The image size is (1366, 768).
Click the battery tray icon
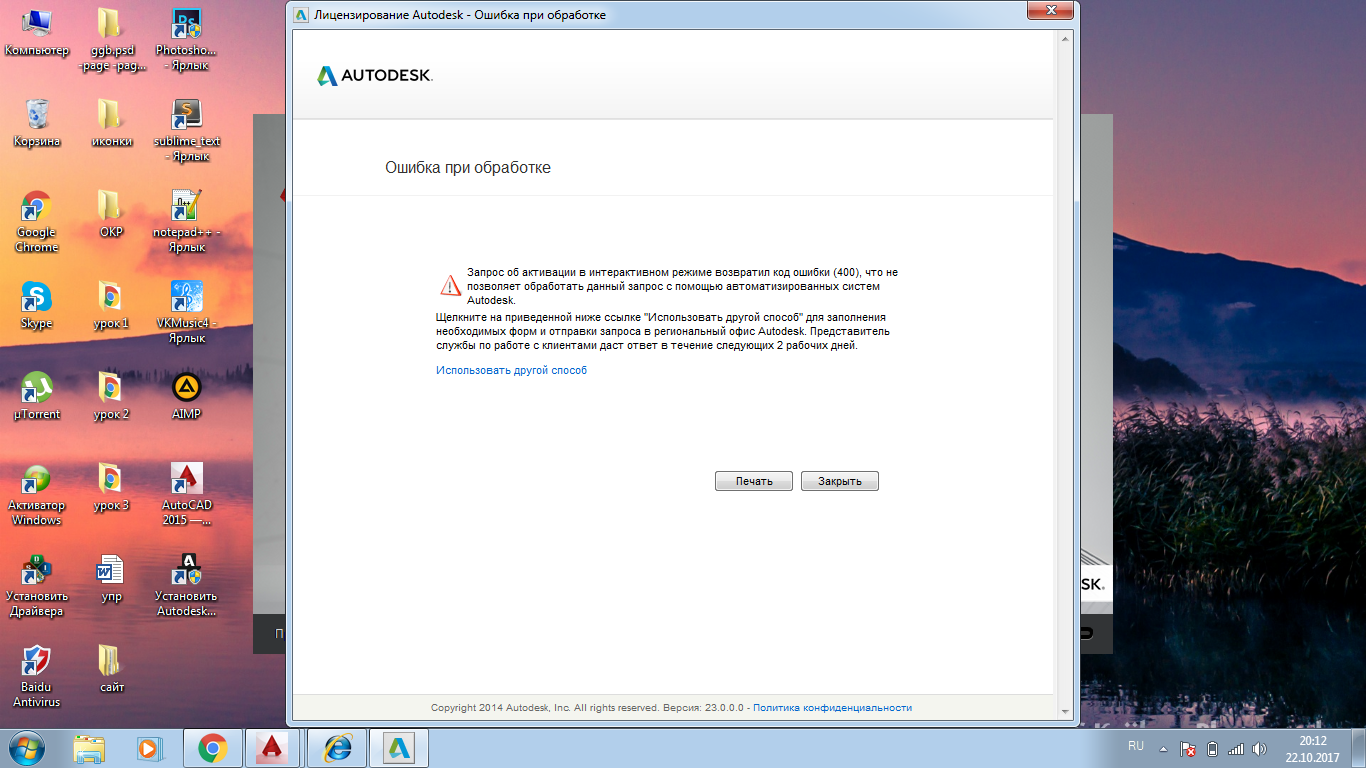1213,748
